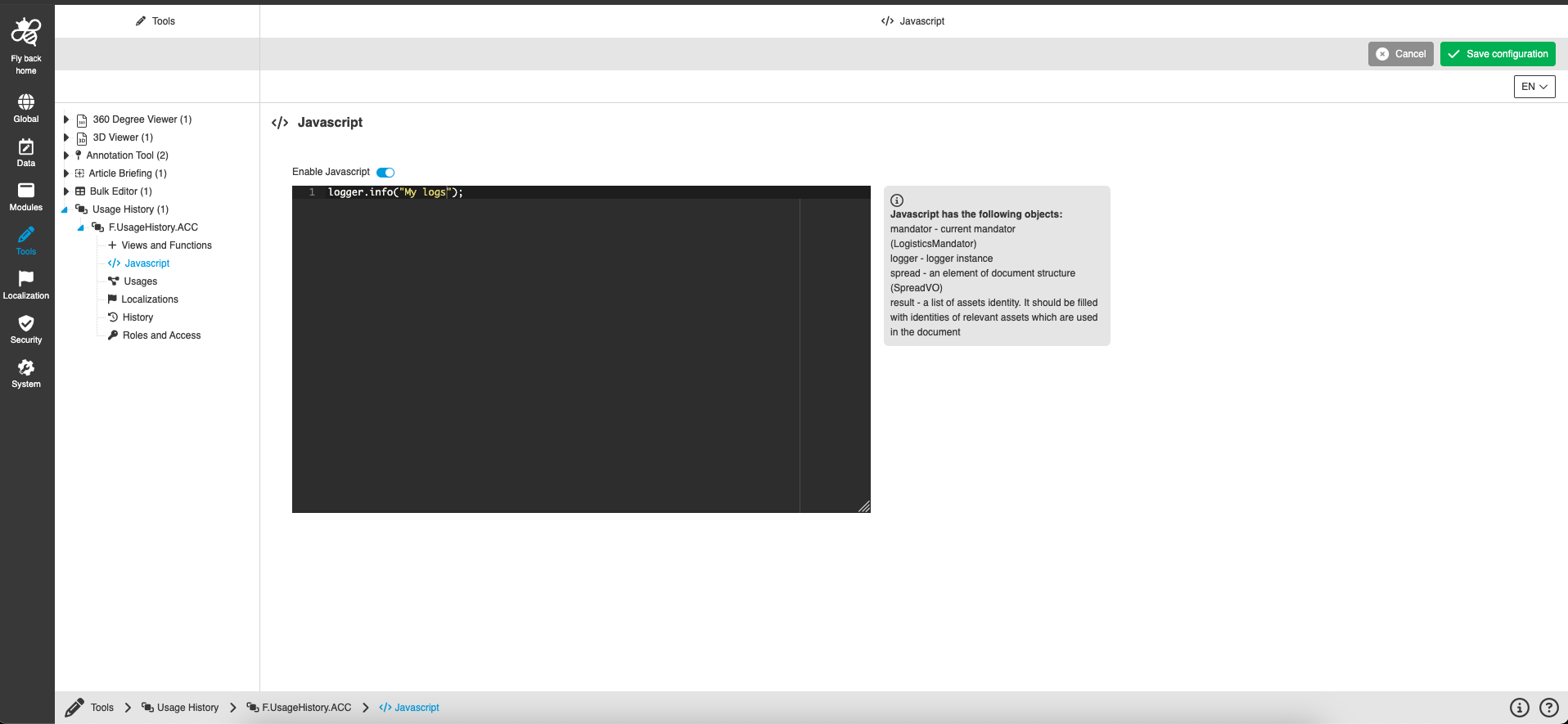Open the EN language dropdown
1568x724 pixels.
pos(1534,87)
